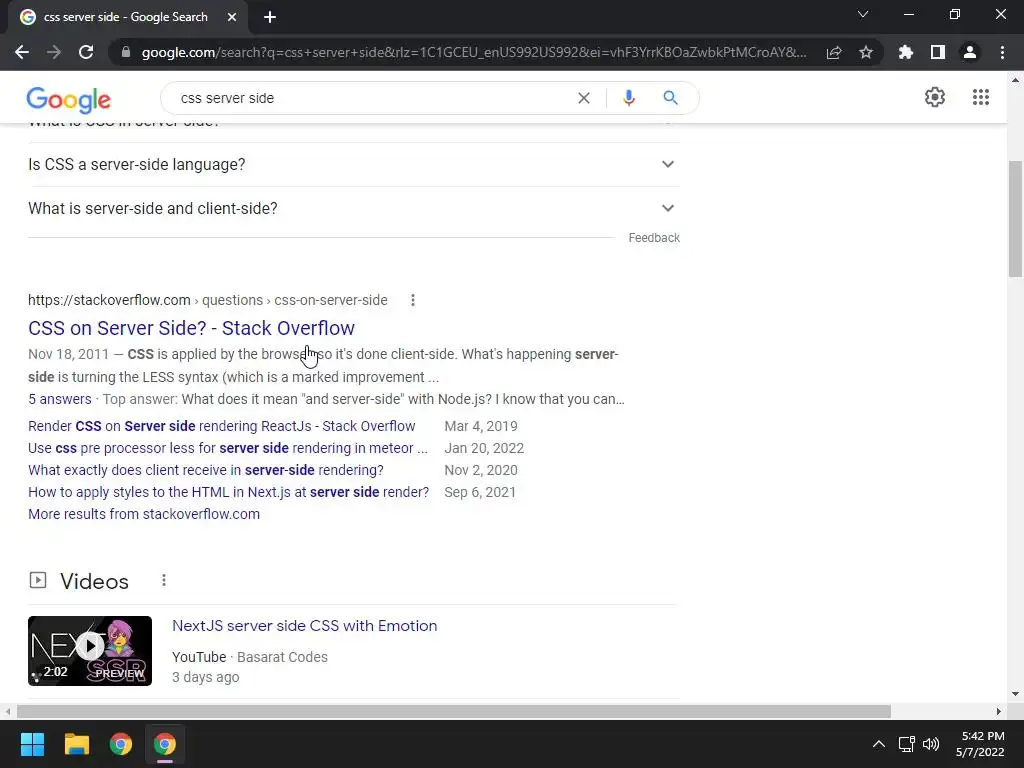Open Google settings gear icon

pyautogui.click(x=935, y=97)
